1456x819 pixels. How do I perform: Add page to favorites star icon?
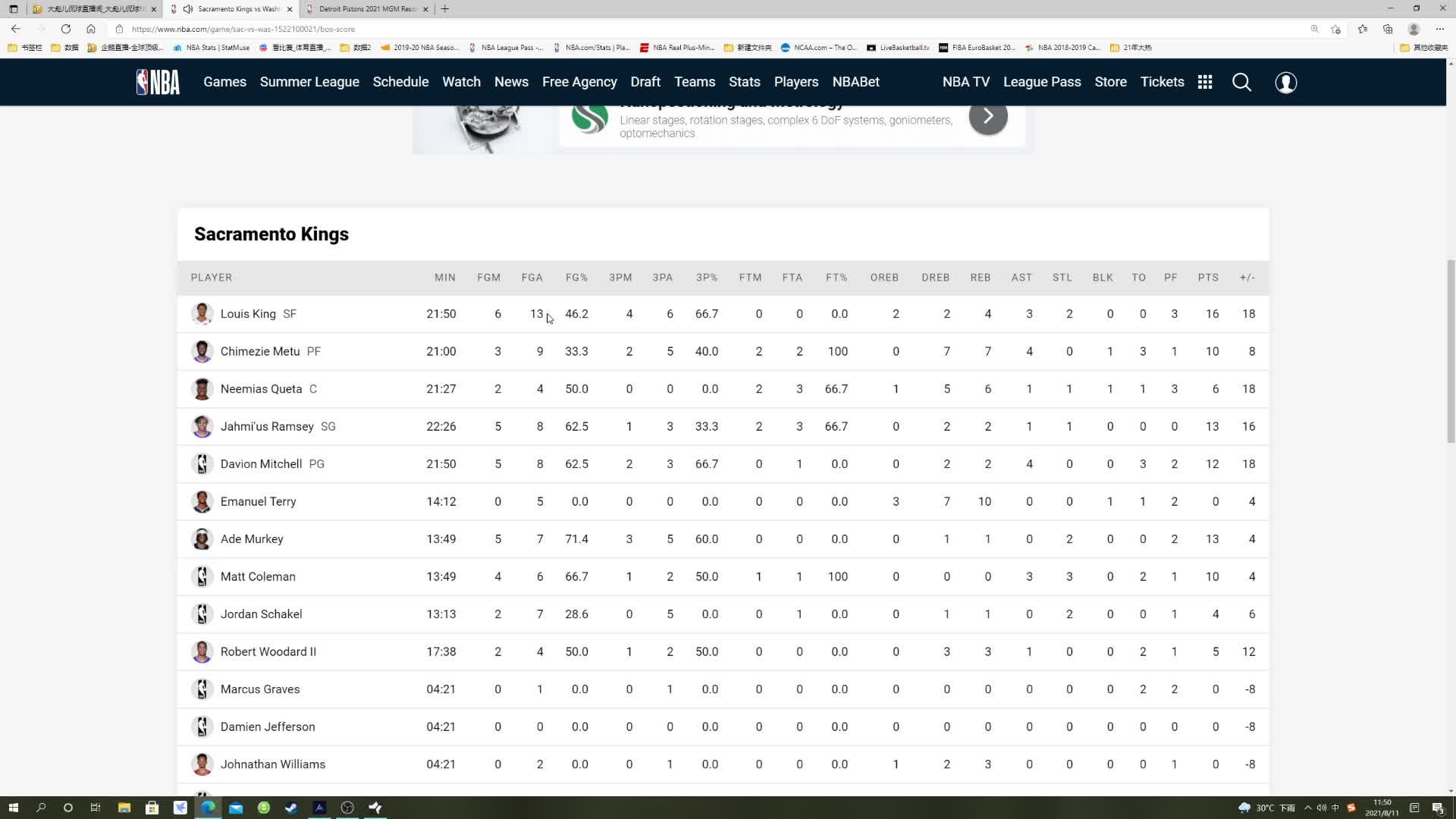tap(1335, 29)
